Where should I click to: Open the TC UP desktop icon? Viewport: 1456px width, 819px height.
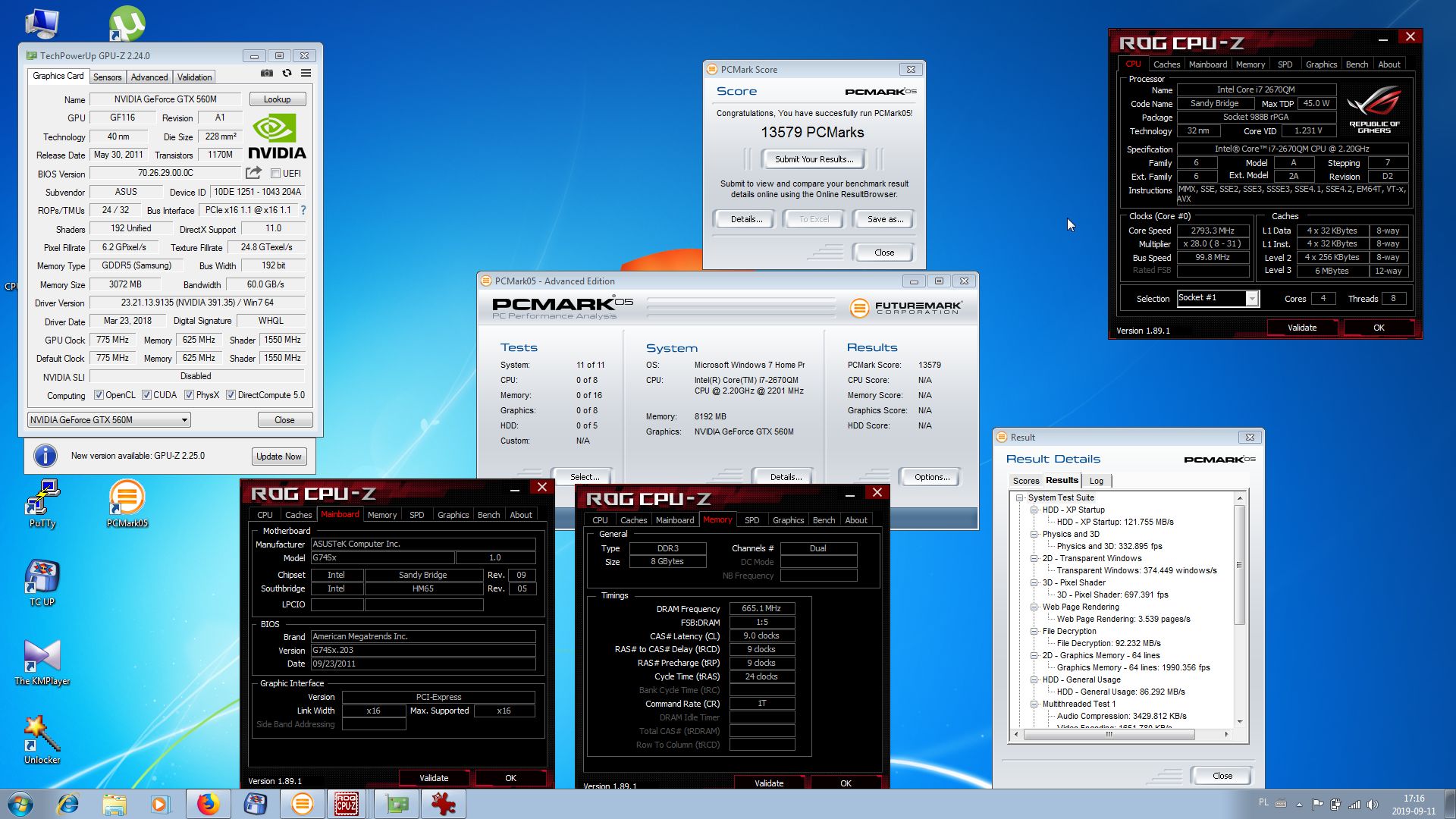coord(42,582)
